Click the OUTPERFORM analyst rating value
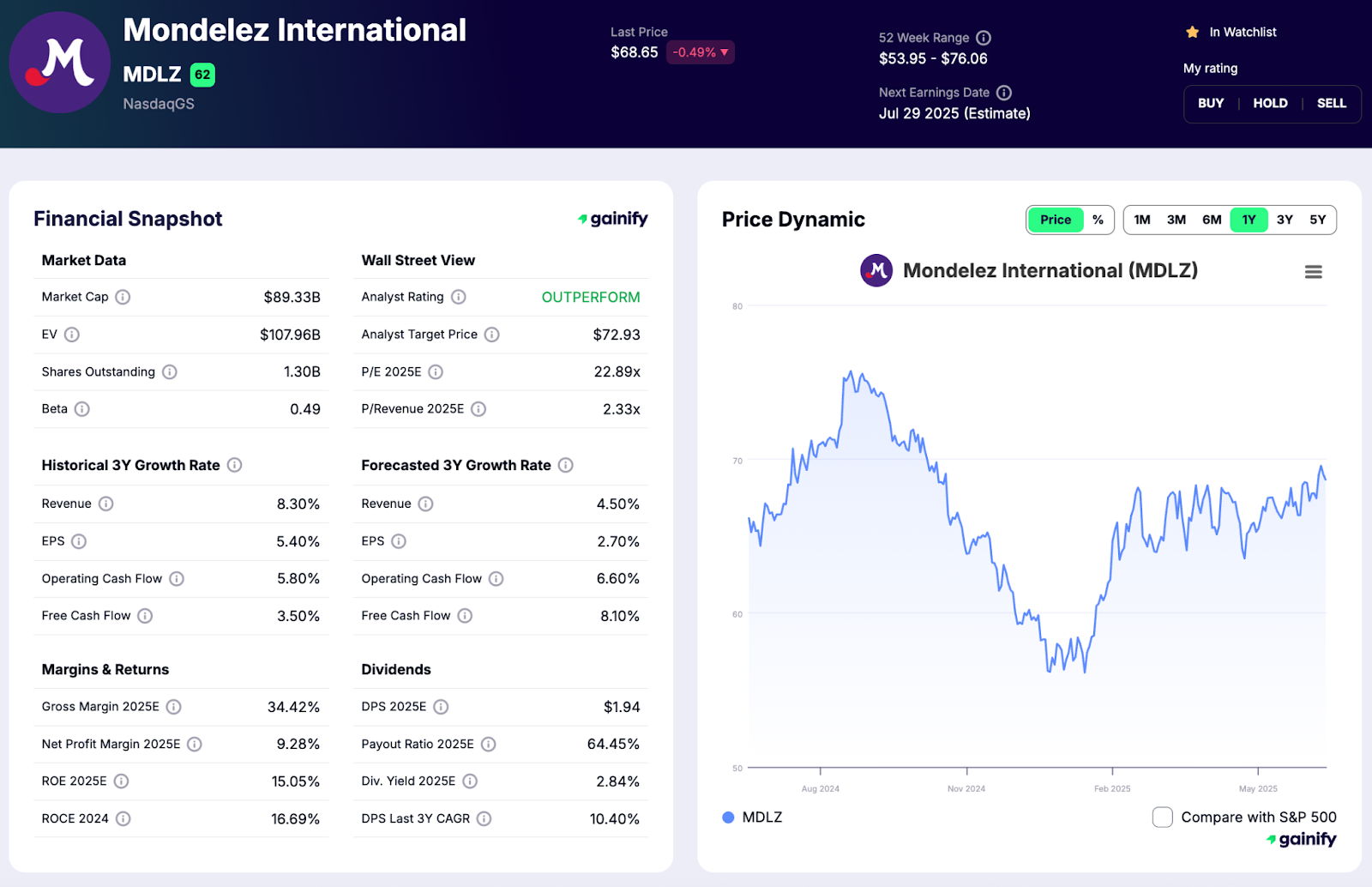This screenshot has width=1372, height=887. [591, 297]
